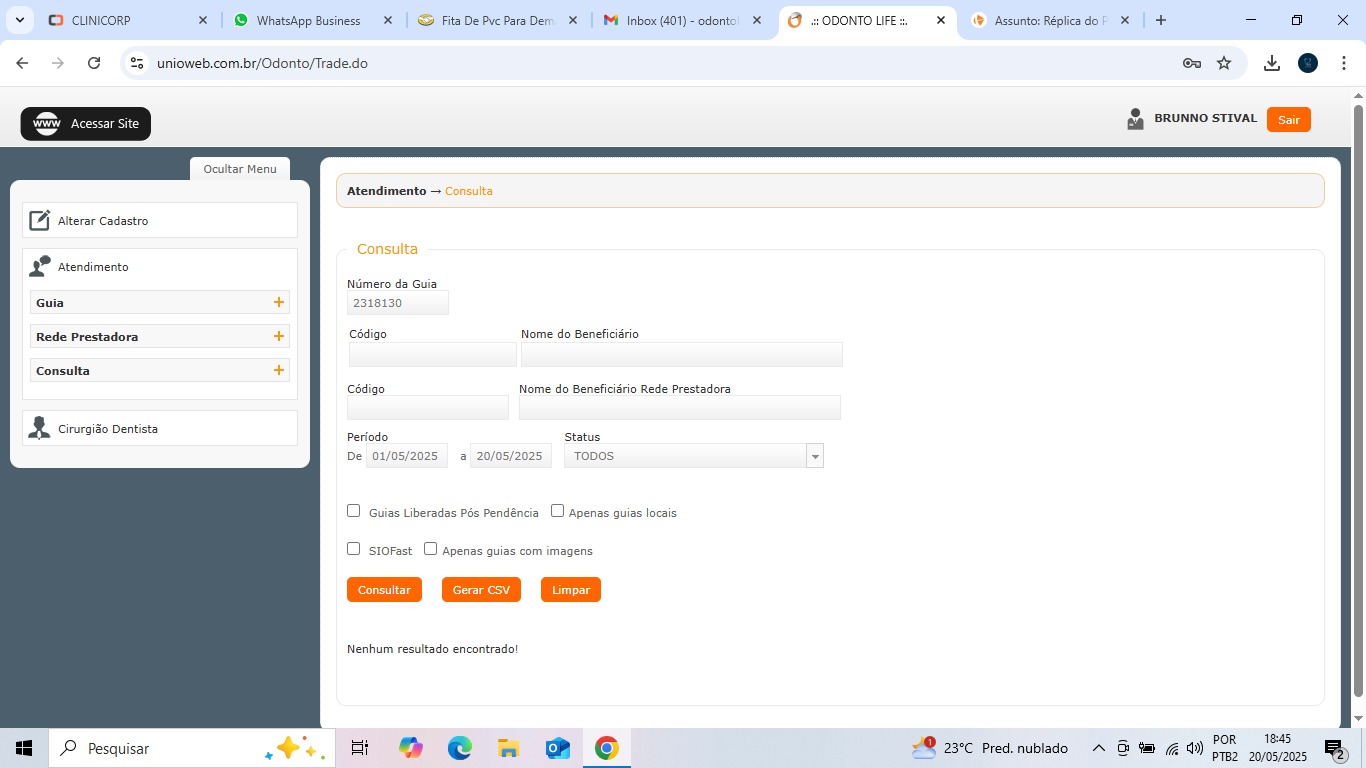Image resolution: width=1366 pixels, height=768 pixels.
Task: Click the browser address bar URL
Action: [x=262, y=63]
